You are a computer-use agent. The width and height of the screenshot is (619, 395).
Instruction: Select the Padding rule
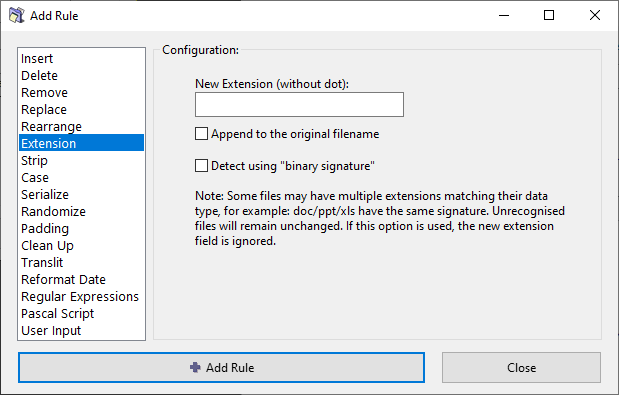[x=81, y=228]
